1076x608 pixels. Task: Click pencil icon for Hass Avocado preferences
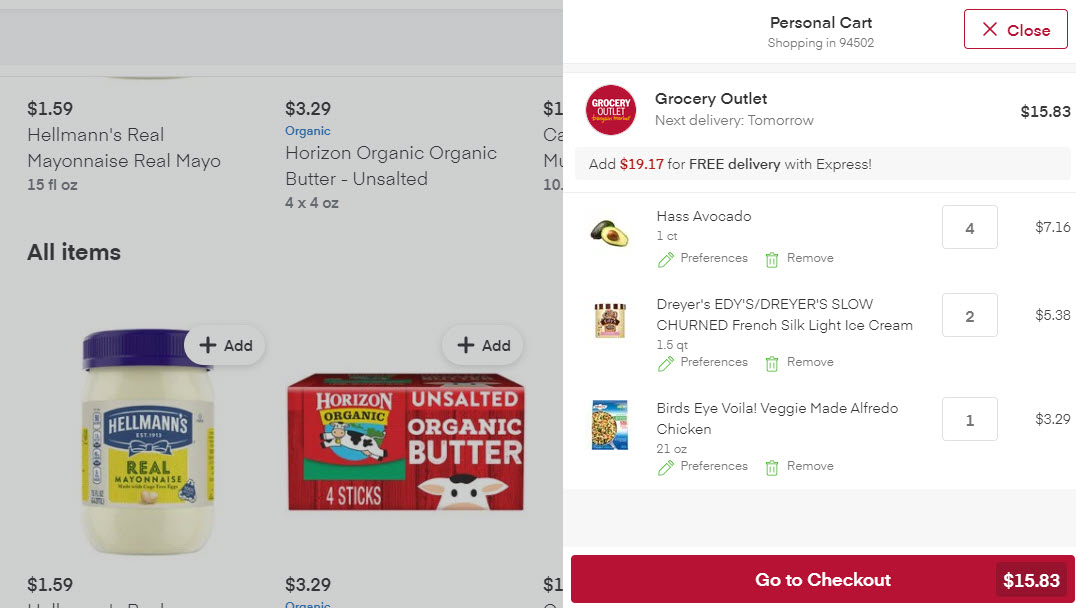tap(666, 259)
